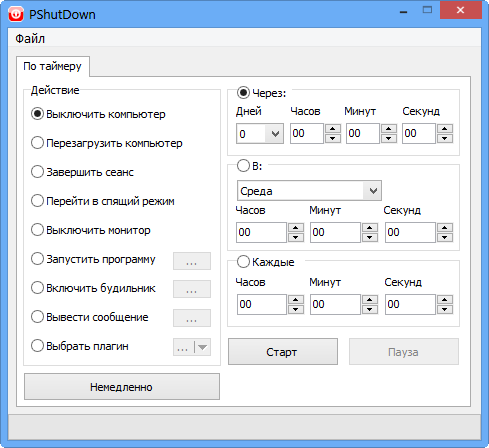The width and height of the screenshot is (489, 448).
Task: Select Выключить компьютер action
Action: click(x=98, y=114)
